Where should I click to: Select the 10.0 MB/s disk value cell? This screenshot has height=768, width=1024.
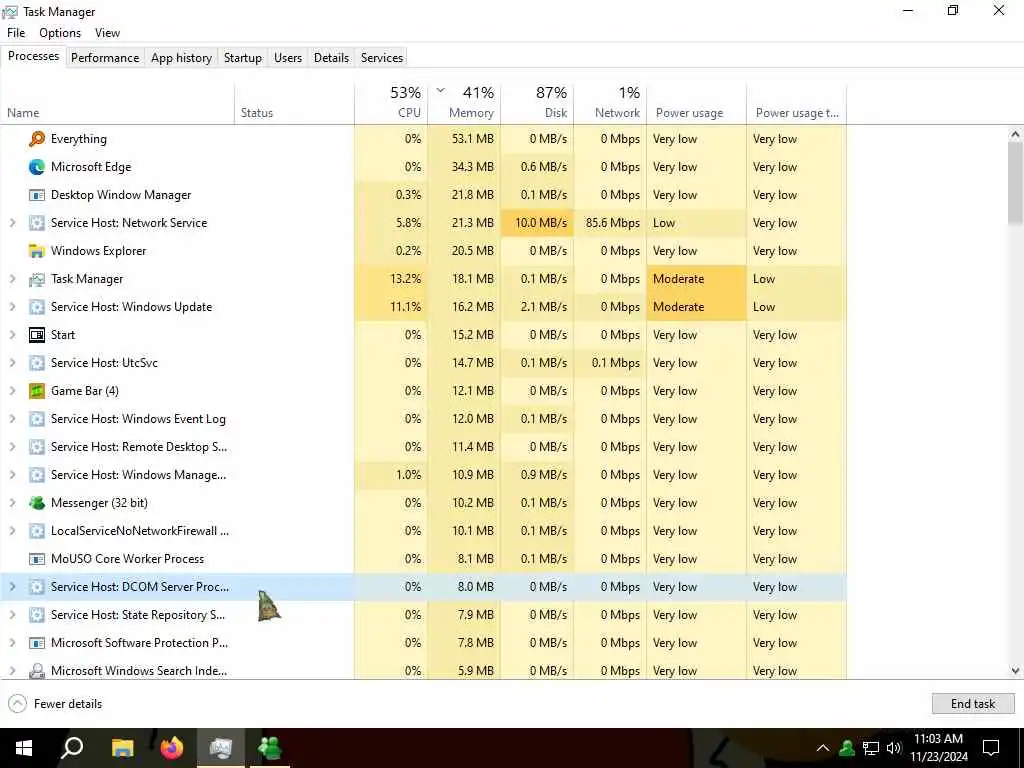point(537,223)
